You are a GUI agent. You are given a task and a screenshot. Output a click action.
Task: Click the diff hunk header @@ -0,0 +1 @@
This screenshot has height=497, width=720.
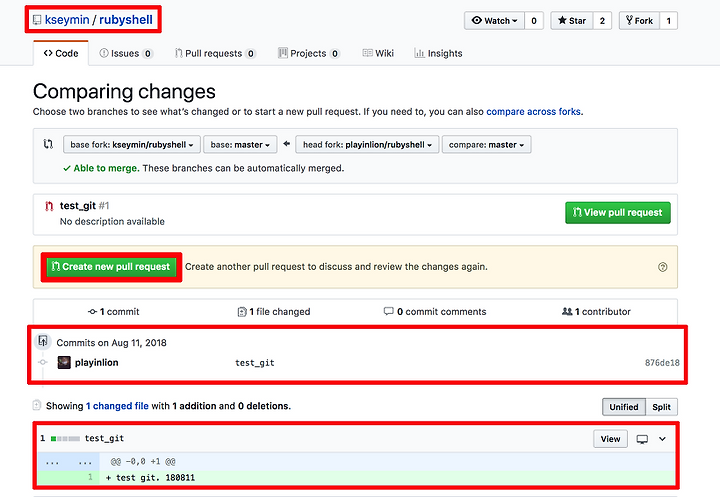click(143, 462)
